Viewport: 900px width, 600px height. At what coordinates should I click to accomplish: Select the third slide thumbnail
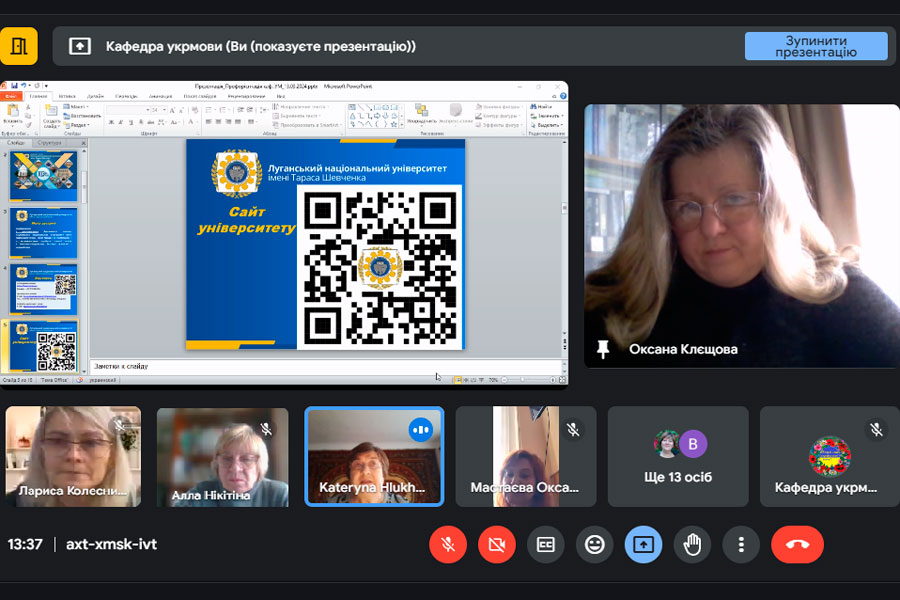point(44,233)
